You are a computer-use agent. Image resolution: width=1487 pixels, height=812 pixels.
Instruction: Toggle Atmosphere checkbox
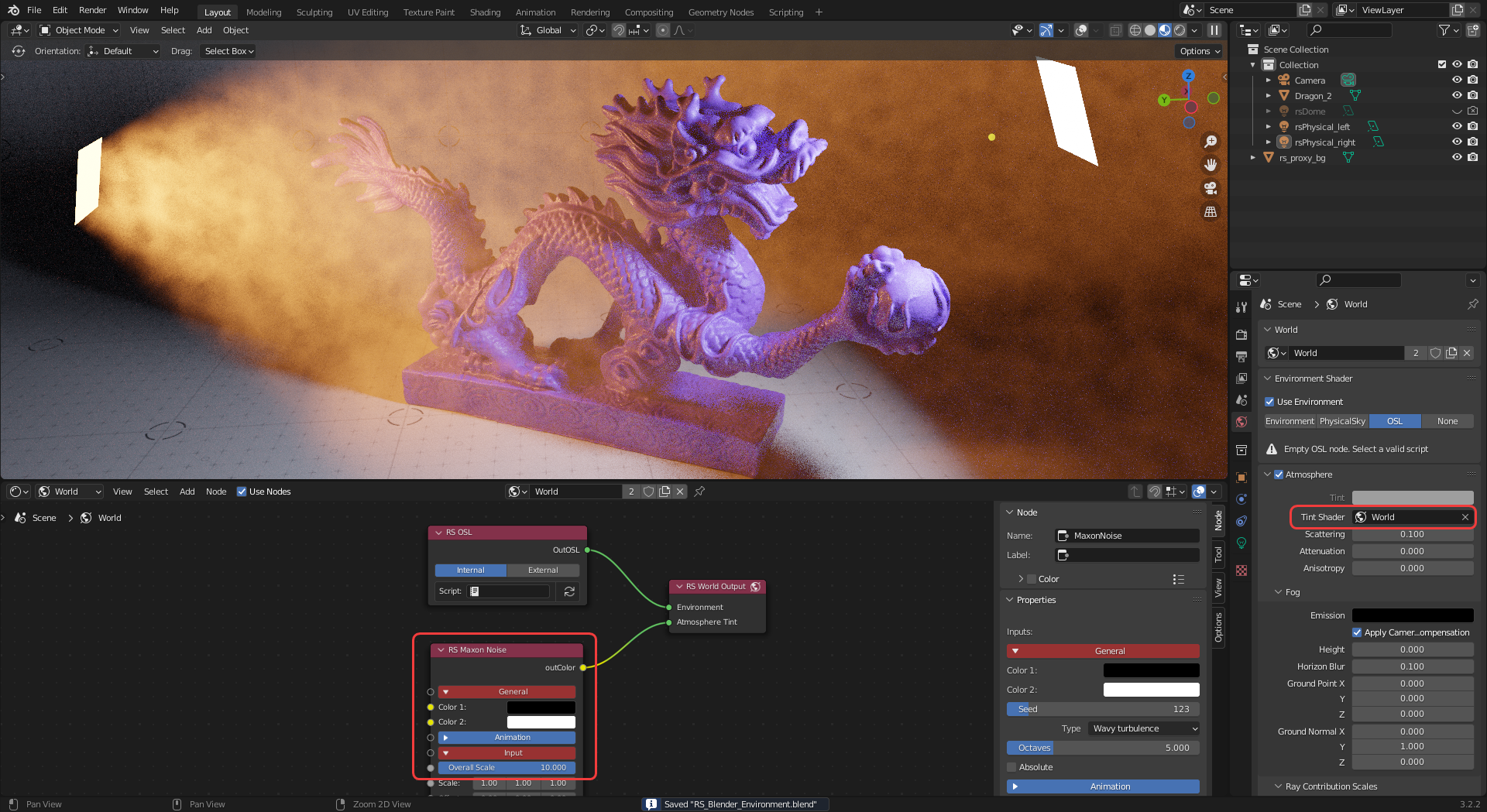[1279, 475]
